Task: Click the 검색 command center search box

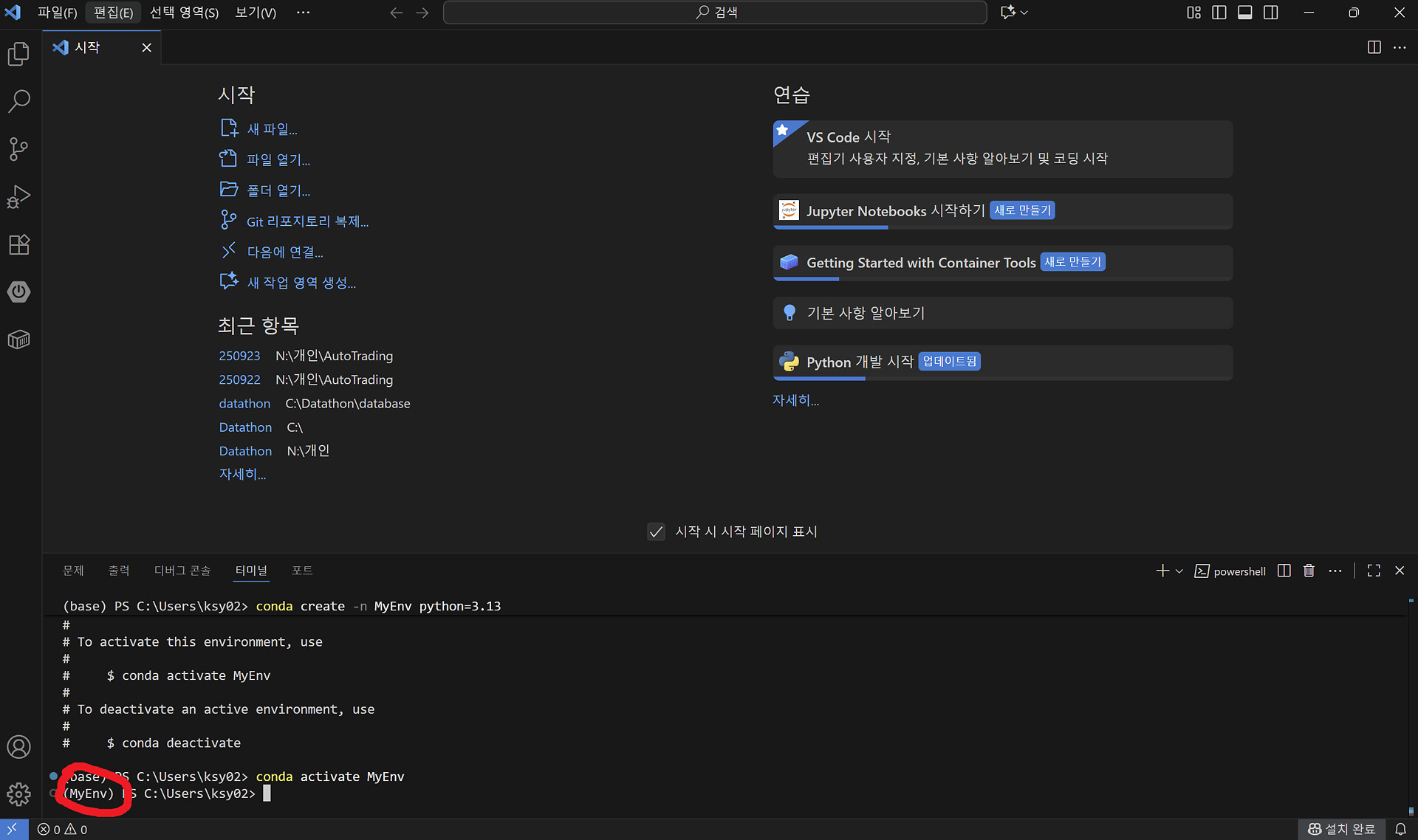Action: 715,13
